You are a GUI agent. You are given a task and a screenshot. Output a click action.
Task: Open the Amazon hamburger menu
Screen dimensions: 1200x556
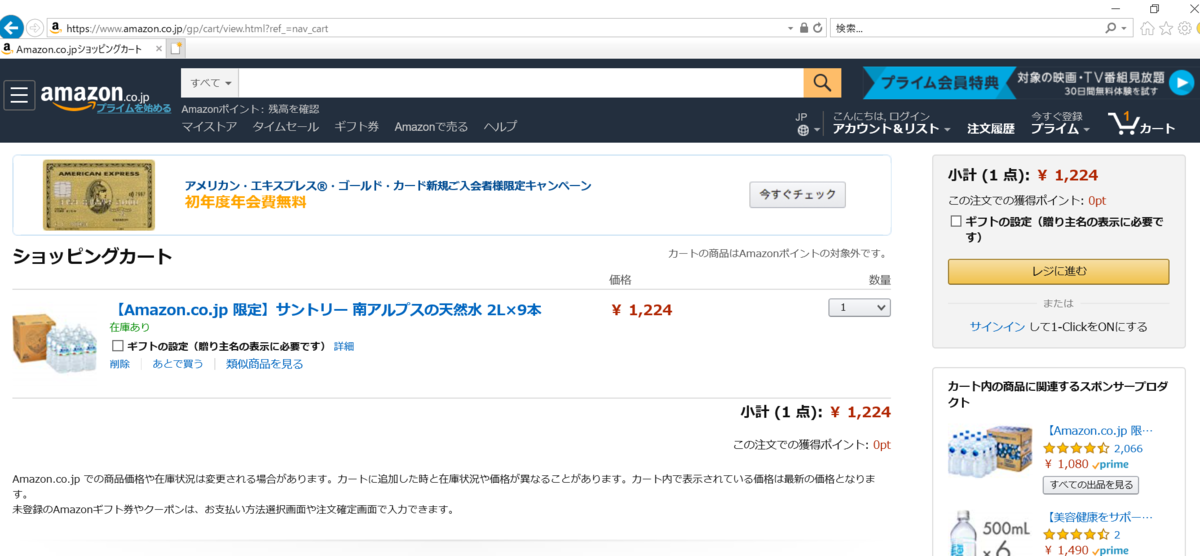click(x=19, y=95)
